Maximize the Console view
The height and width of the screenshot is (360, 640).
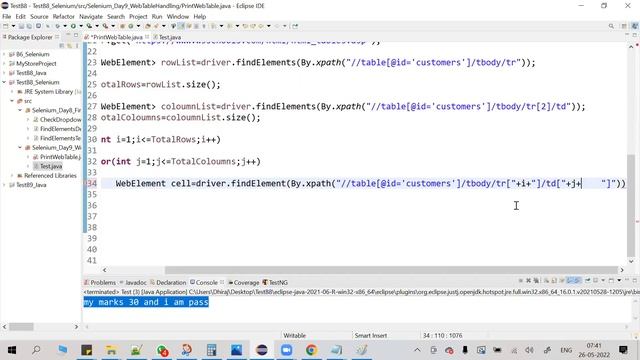point(635,281)
